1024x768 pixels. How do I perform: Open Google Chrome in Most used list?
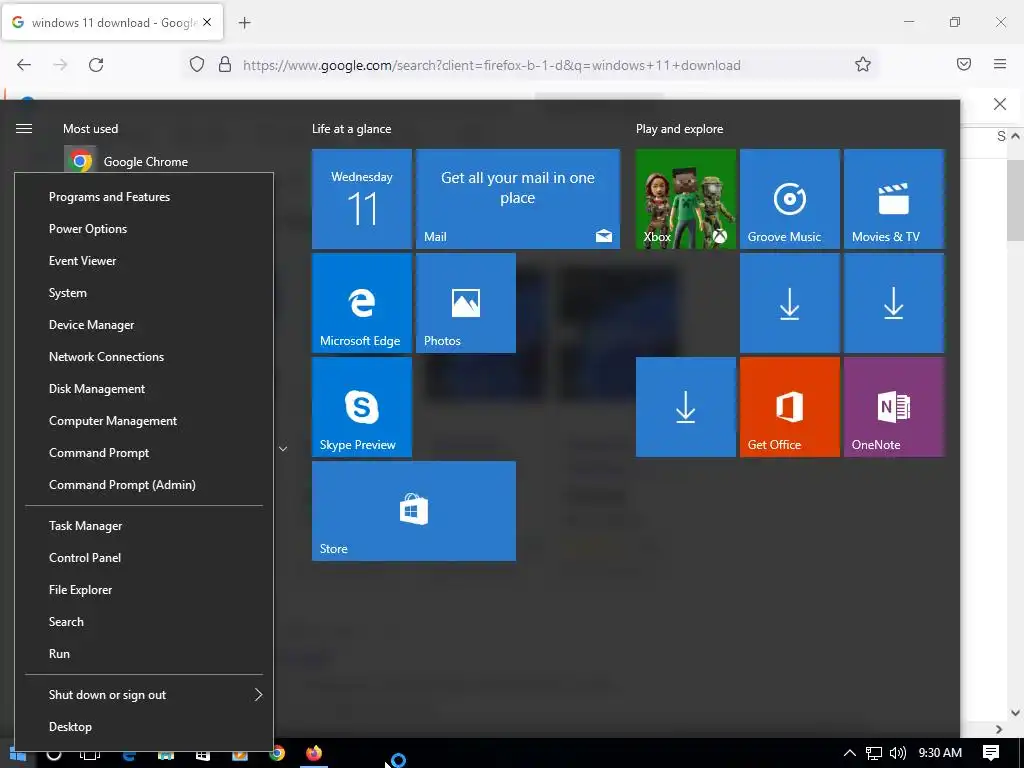point(145,161)
